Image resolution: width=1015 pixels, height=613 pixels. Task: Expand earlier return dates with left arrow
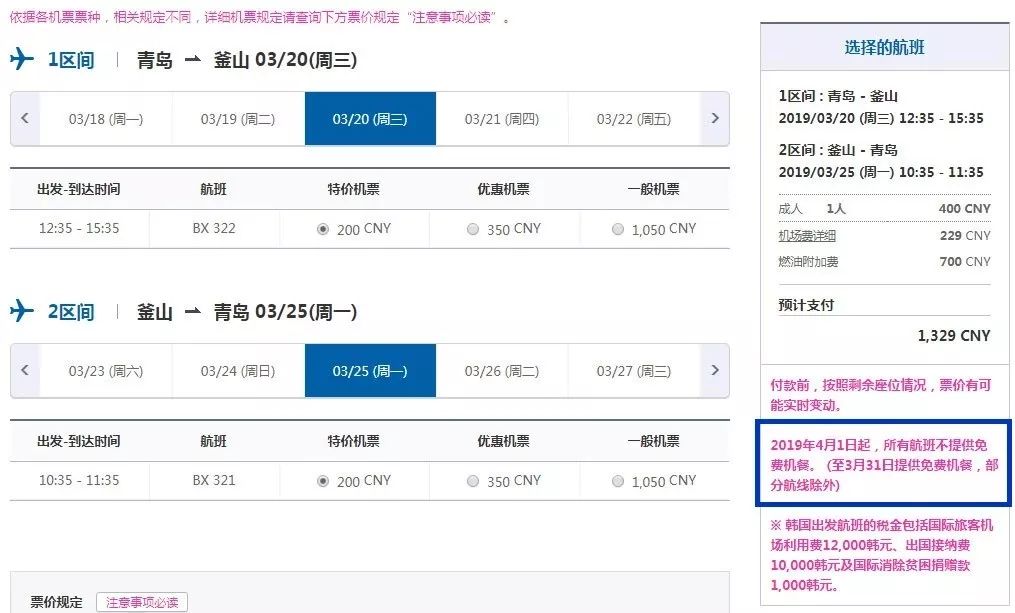[24, 370]
